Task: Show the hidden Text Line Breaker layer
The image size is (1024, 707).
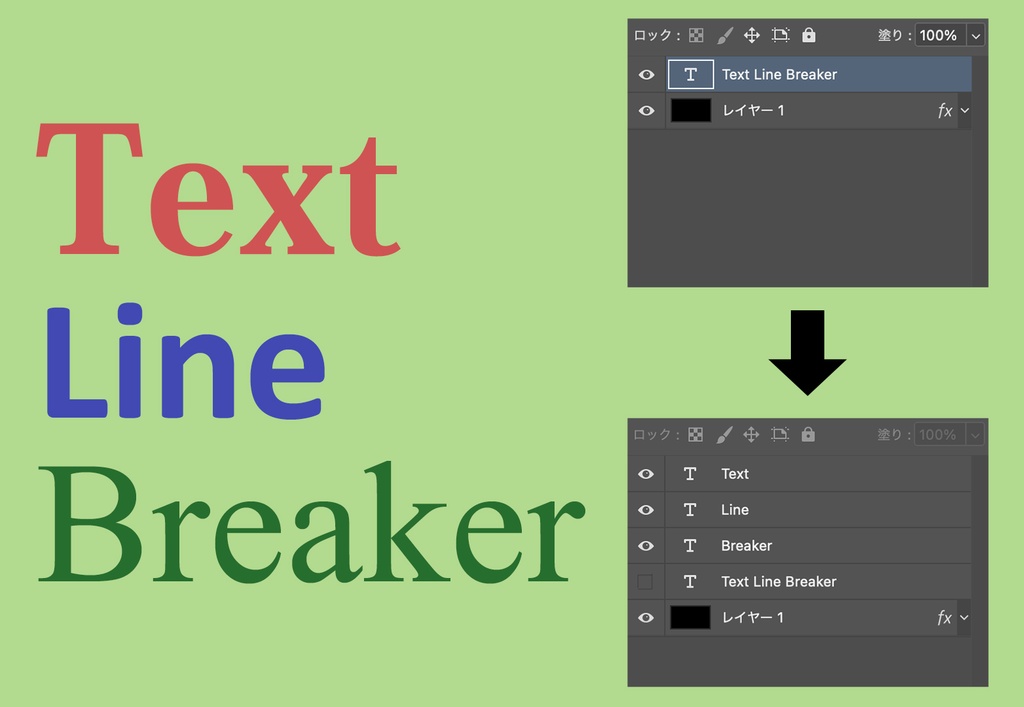Action: point(647,581)
